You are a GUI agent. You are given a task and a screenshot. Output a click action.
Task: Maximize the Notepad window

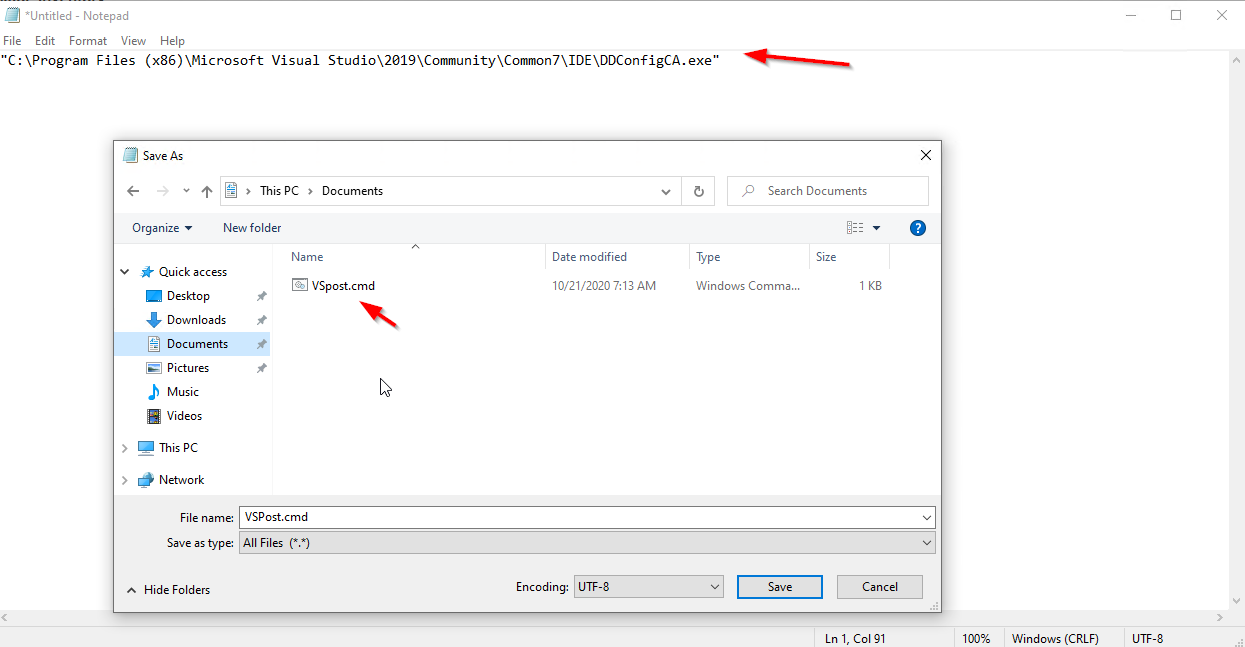coord(1176,15)
